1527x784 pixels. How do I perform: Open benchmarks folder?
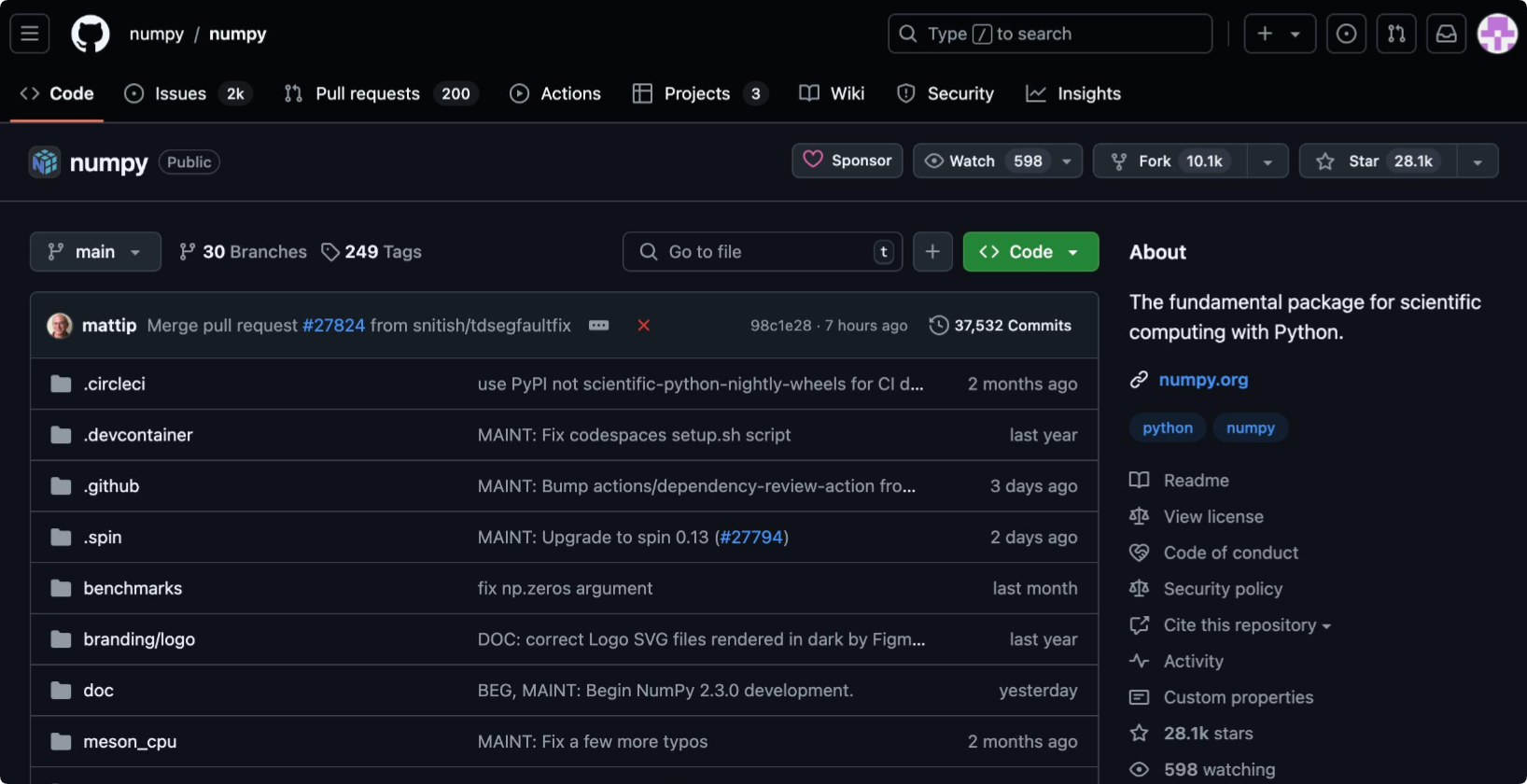tap(133, 588)
